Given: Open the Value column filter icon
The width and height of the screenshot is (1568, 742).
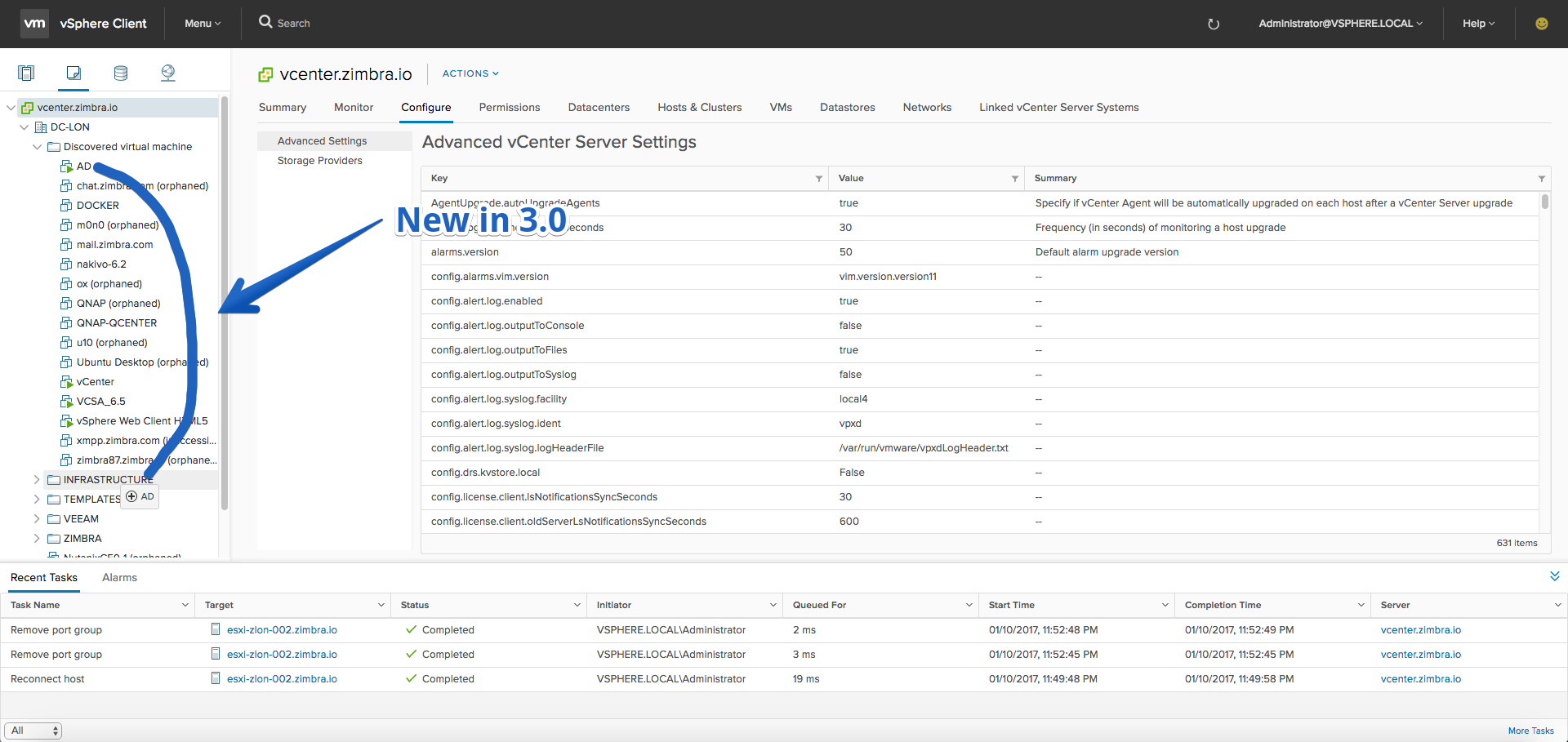Looking at the screenshot, I should pyautogui.click(x=1015, y=179).
